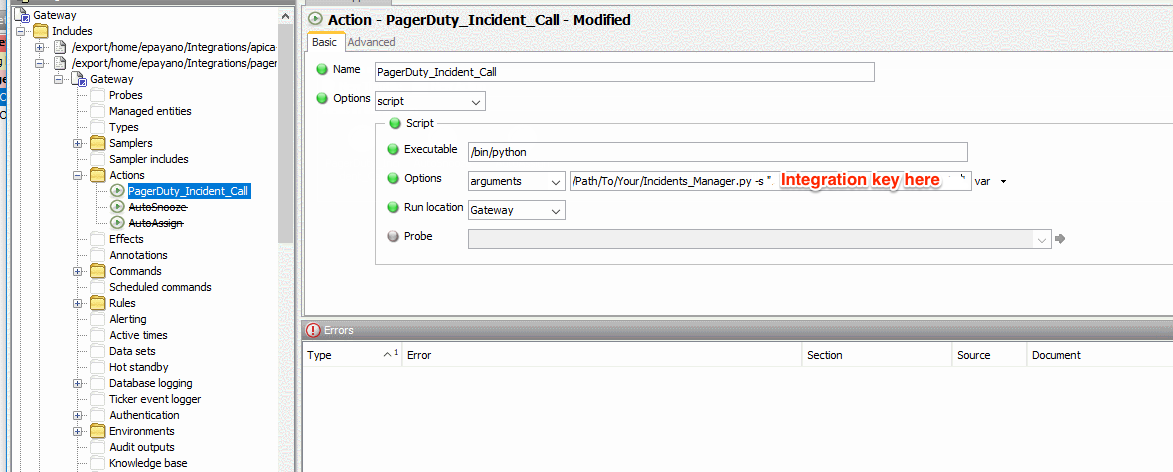Click the AutoAssign action icon
1173x472 pixels.
coord(117,223)
